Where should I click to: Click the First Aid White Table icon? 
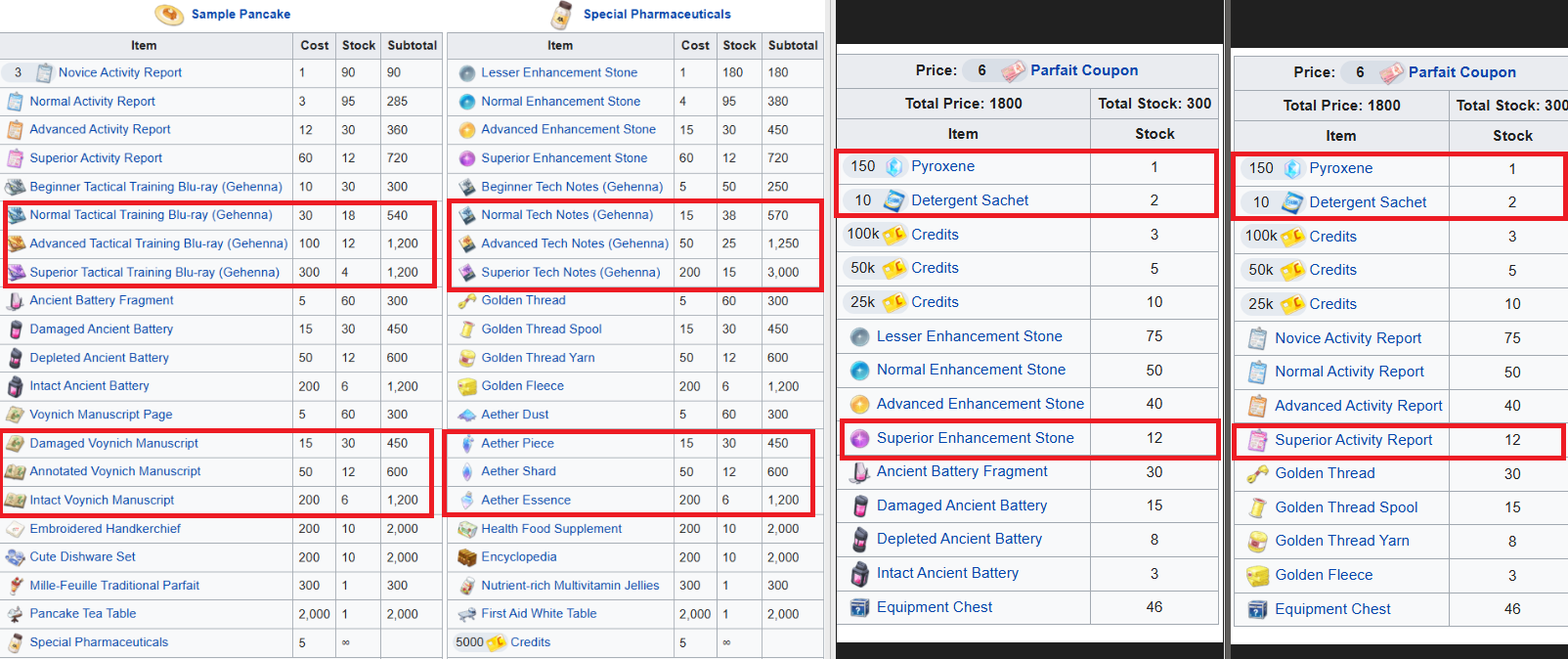coord(467,614)
